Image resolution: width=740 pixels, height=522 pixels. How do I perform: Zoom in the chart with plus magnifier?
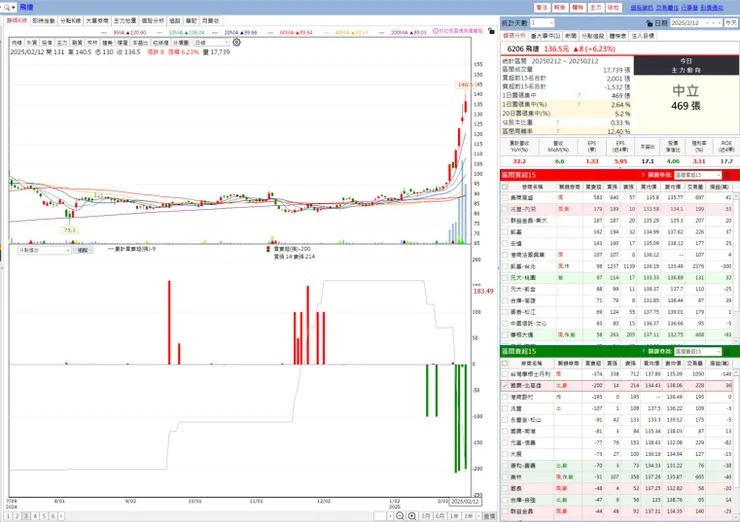tap(412, 516)
